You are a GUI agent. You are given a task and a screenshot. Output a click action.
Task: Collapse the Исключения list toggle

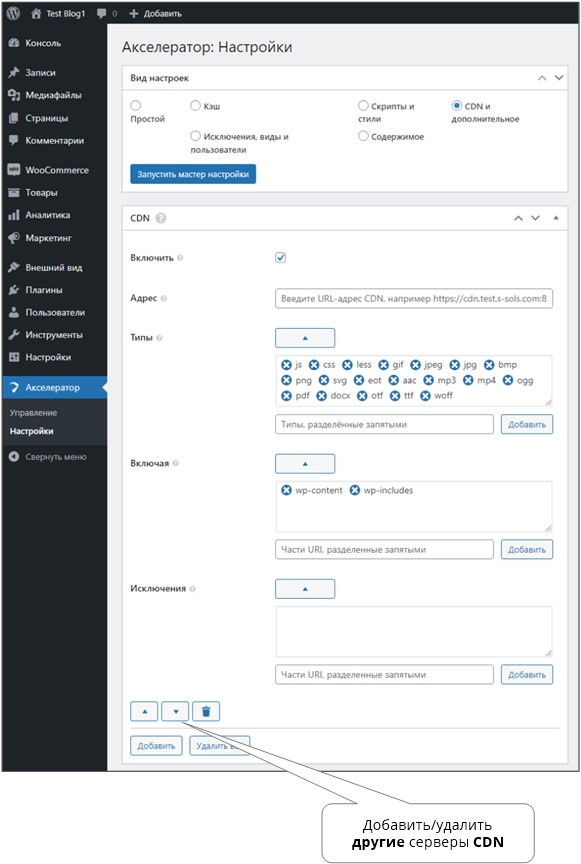tap(305, 588)
